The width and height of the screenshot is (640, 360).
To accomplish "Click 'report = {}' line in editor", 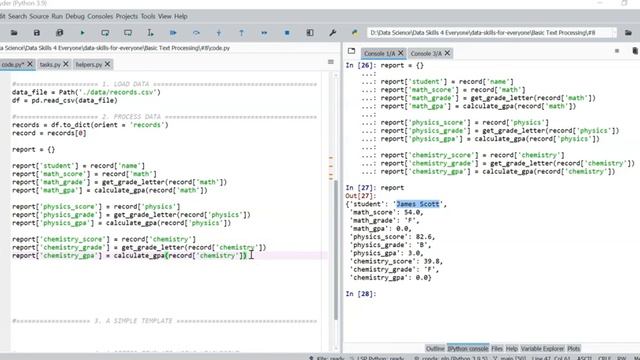I will (33, 149).
